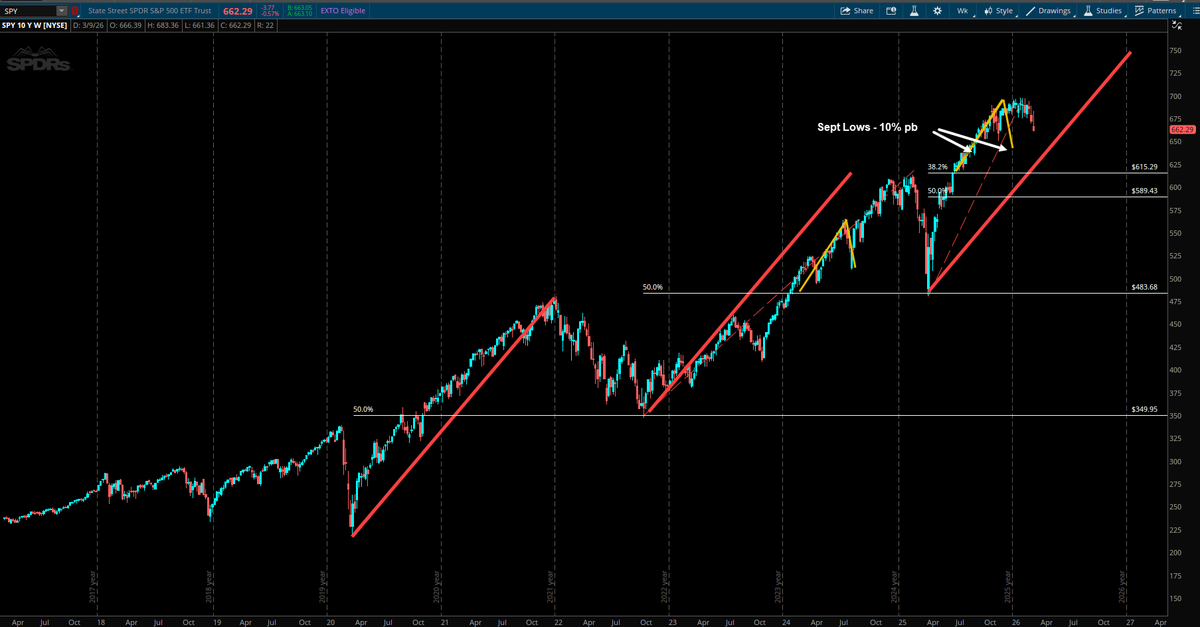Open the flask icon next to the gear

point(913,11)
